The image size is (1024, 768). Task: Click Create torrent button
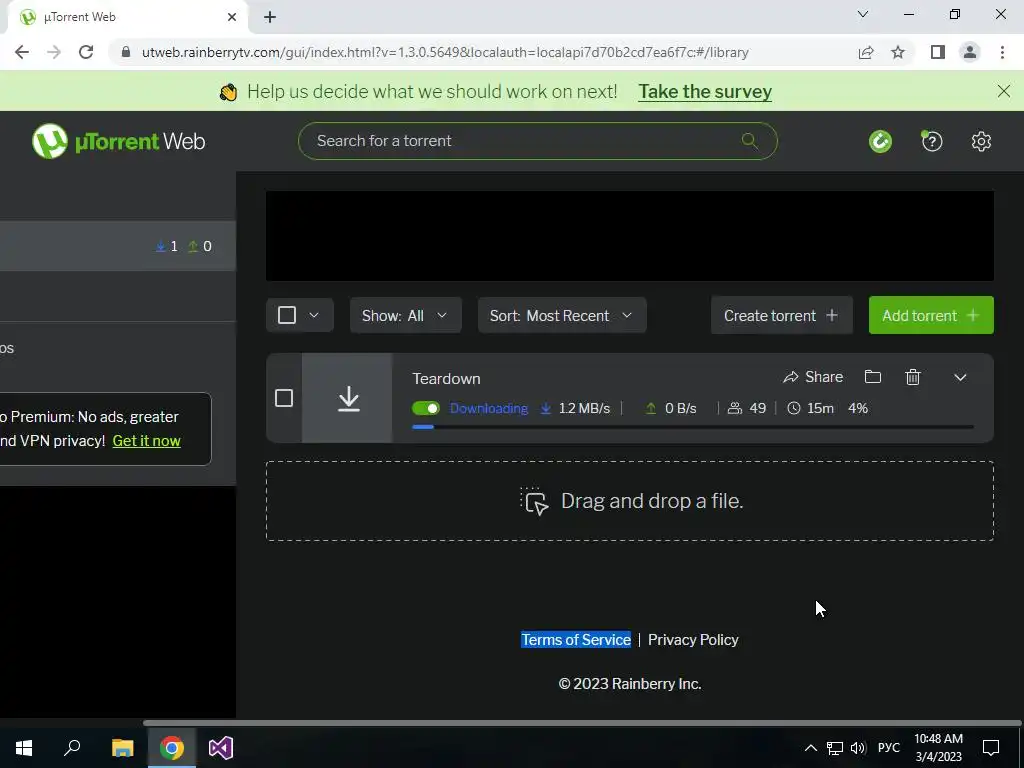[782, 315]
